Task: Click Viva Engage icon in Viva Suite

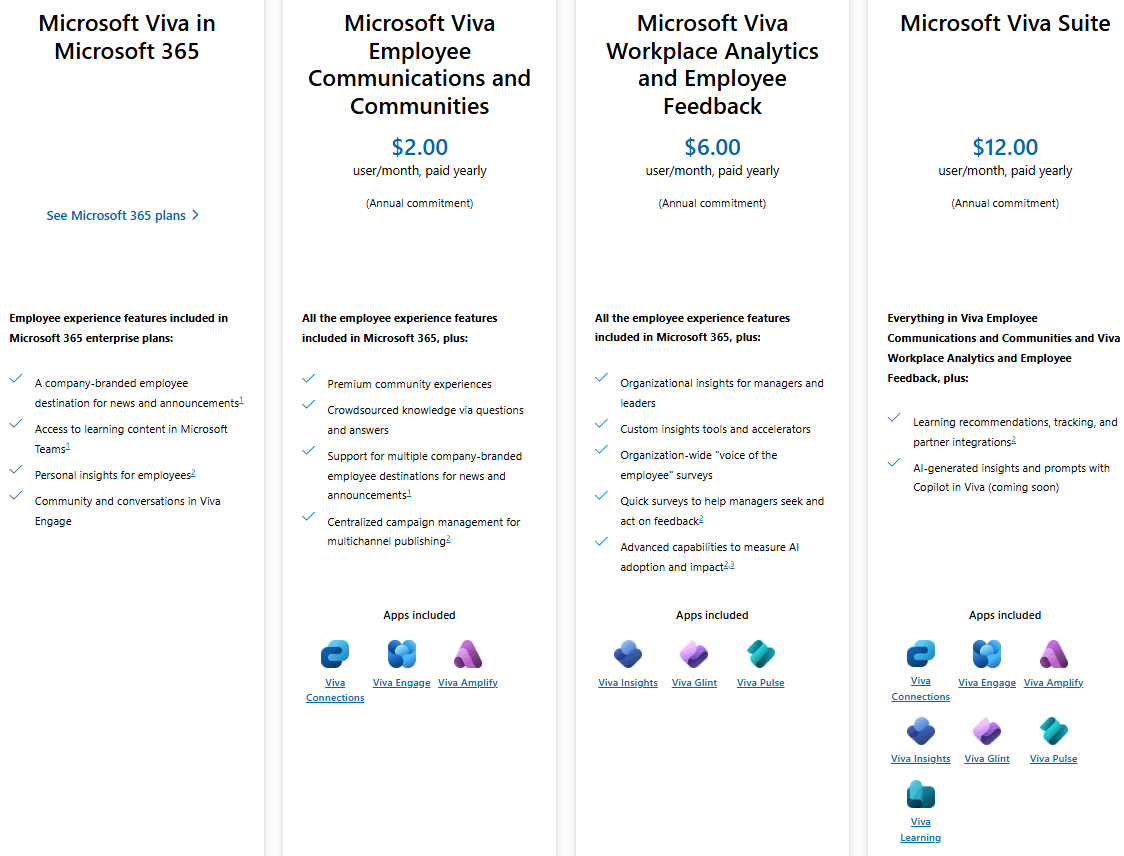Action: (x=987, y=654)
